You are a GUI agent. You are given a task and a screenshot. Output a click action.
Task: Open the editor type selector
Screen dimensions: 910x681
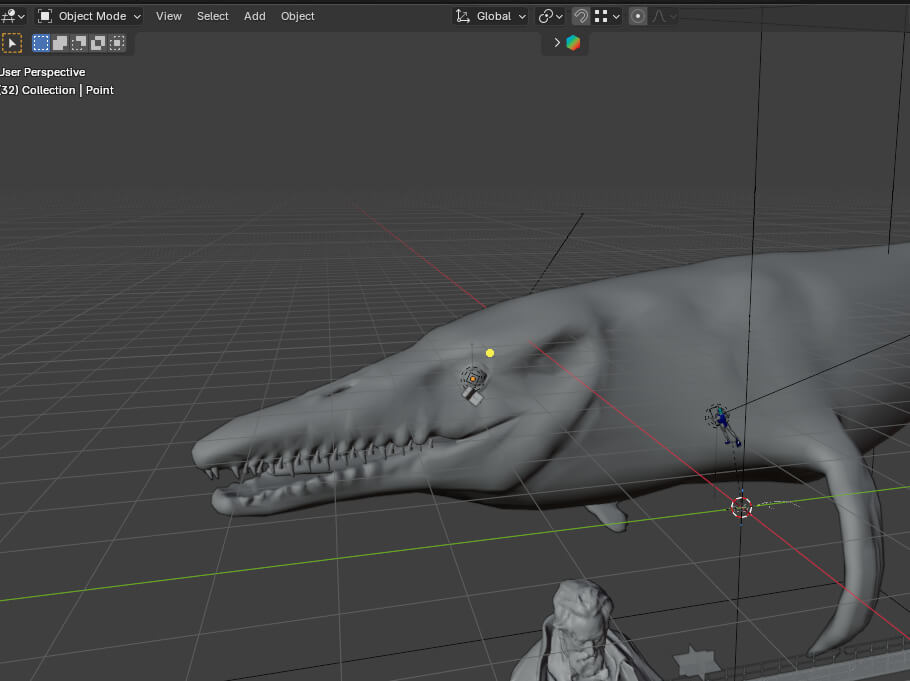[x=13, y=16]
